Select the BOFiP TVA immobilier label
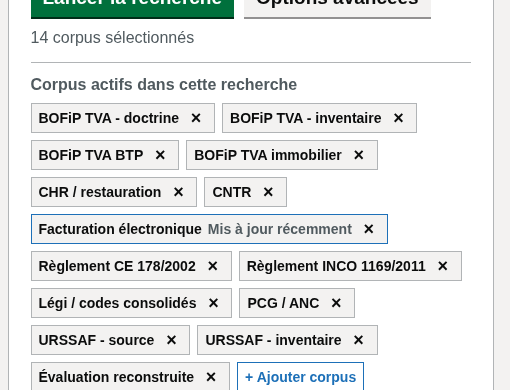This screenshot has width=510, height=390. pos(268,155)
